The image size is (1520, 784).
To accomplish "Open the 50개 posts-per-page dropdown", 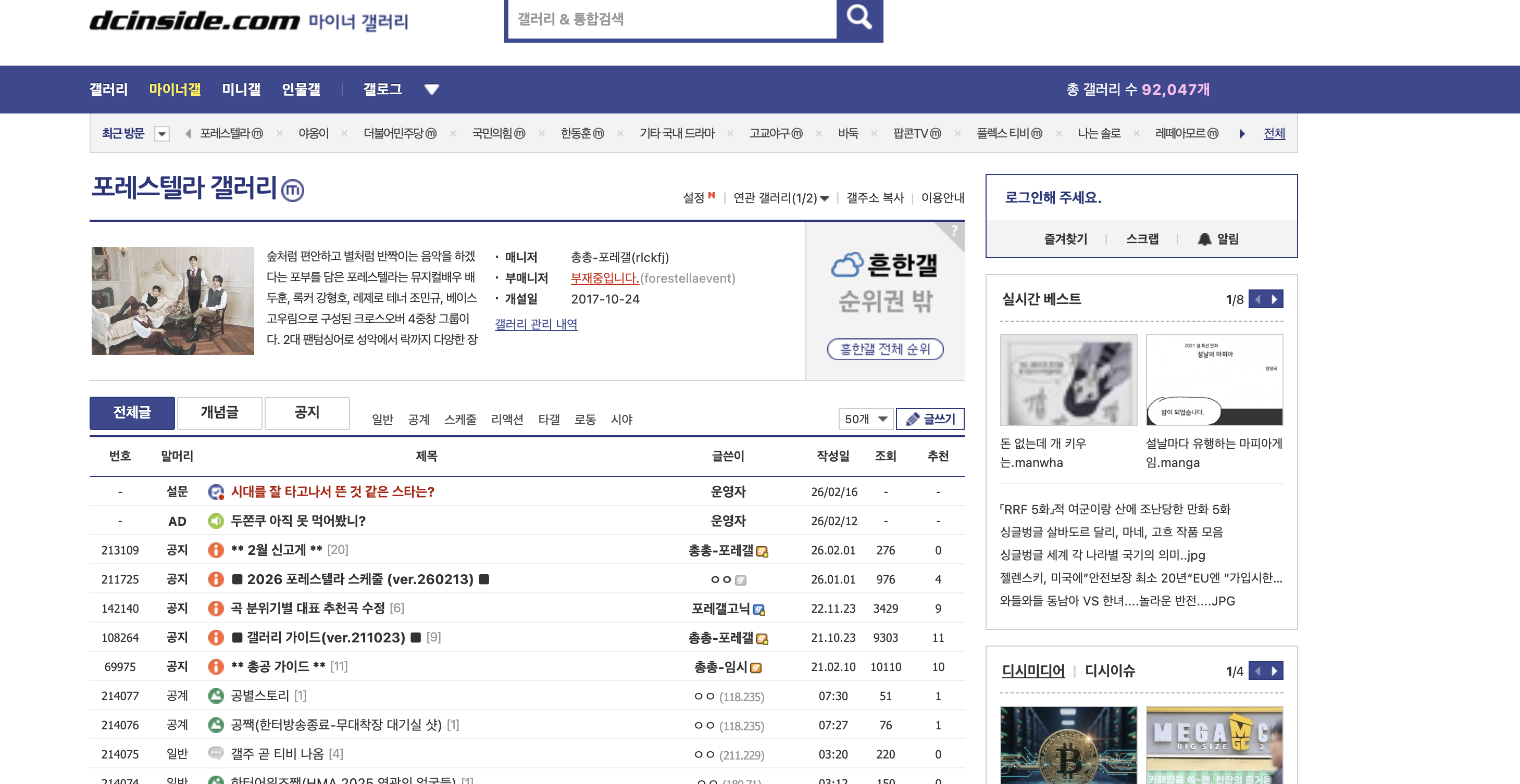I will click(865, 419).
